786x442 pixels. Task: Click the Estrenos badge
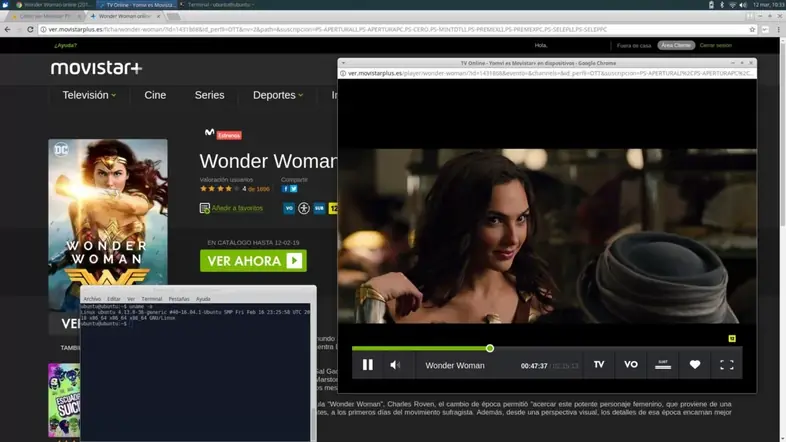click(x=229, y=135)
